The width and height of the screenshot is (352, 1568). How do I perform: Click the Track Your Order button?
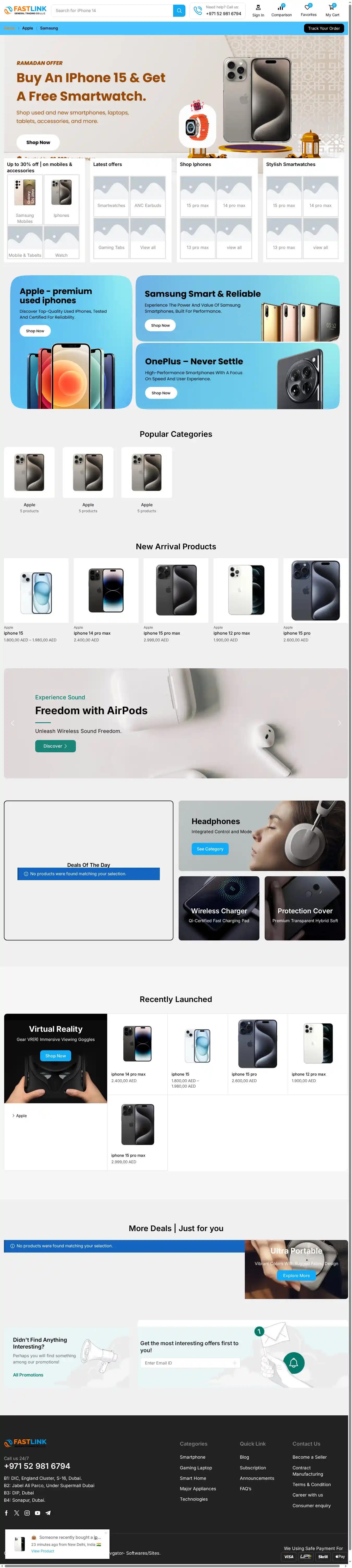323,28
